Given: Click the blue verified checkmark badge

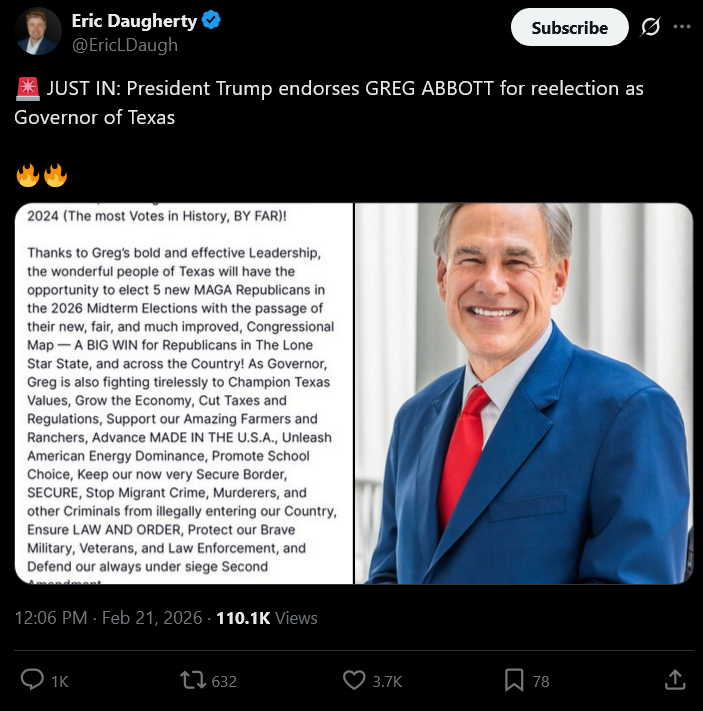Looking at the screenshot, I should [x=211, y=20].
